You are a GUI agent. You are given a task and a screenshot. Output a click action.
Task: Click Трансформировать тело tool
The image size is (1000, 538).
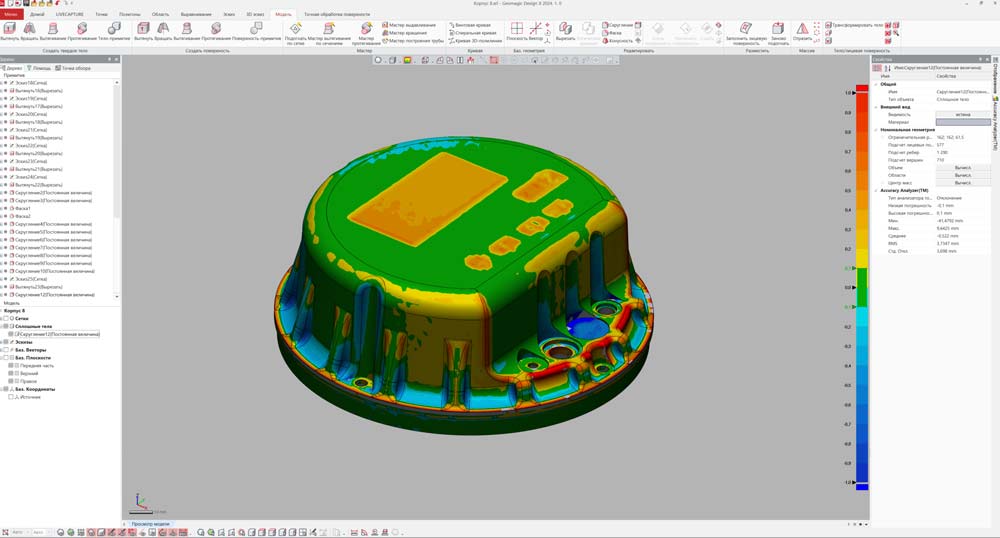coord(854,25)
